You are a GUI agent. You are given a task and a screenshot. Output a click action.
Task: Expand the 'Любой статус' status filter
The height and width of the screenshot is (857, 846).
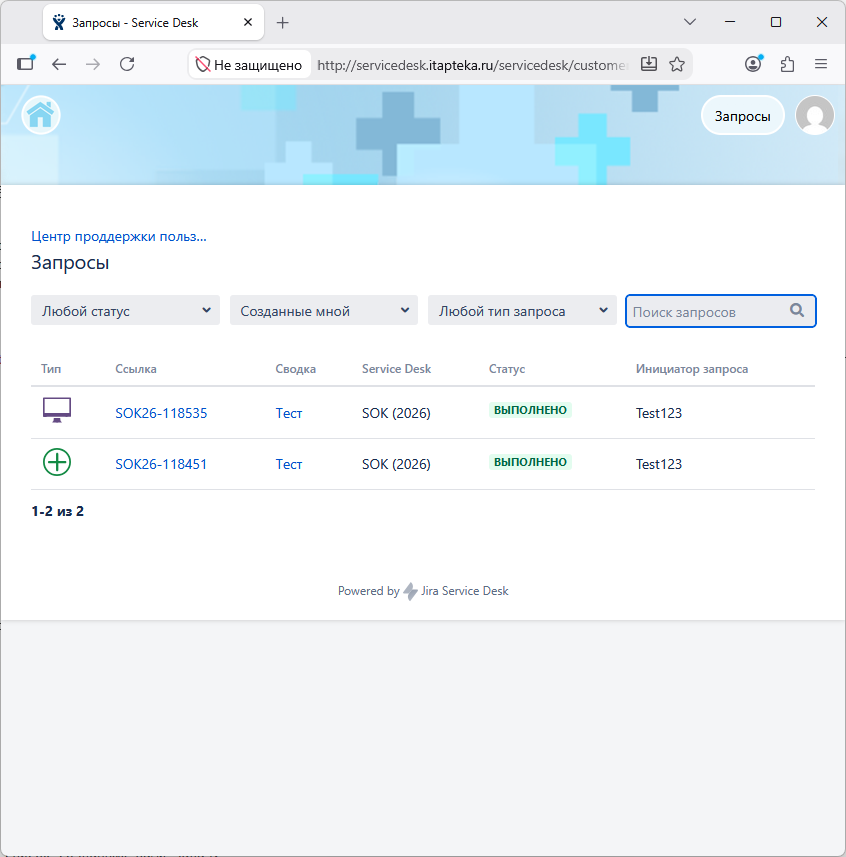(125, 310)
